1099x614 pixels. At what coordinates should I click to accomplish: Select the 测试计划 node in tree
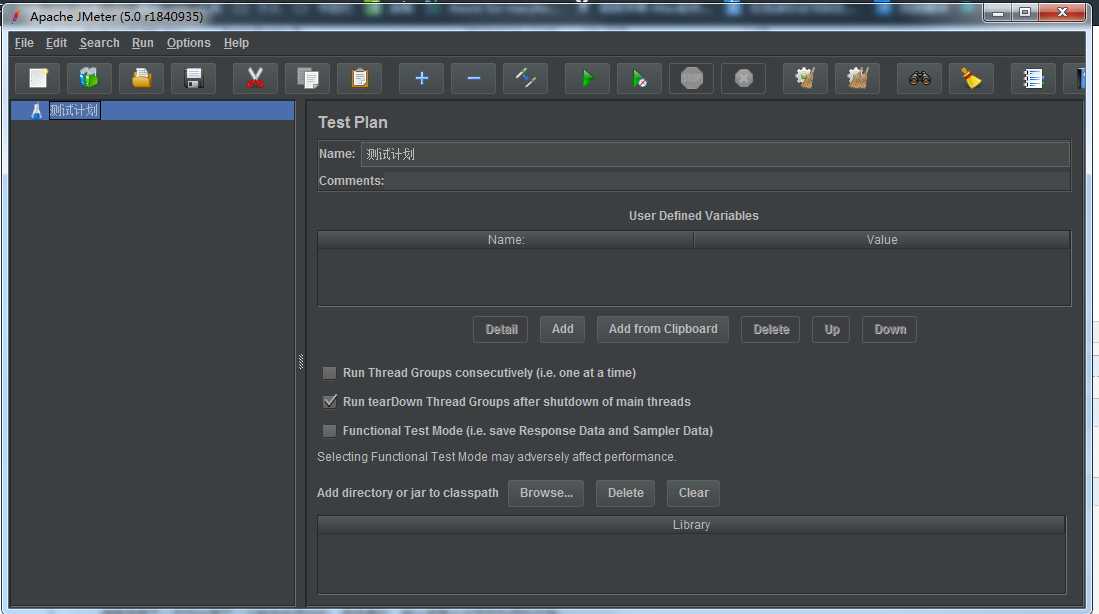[x=74, y=111]
